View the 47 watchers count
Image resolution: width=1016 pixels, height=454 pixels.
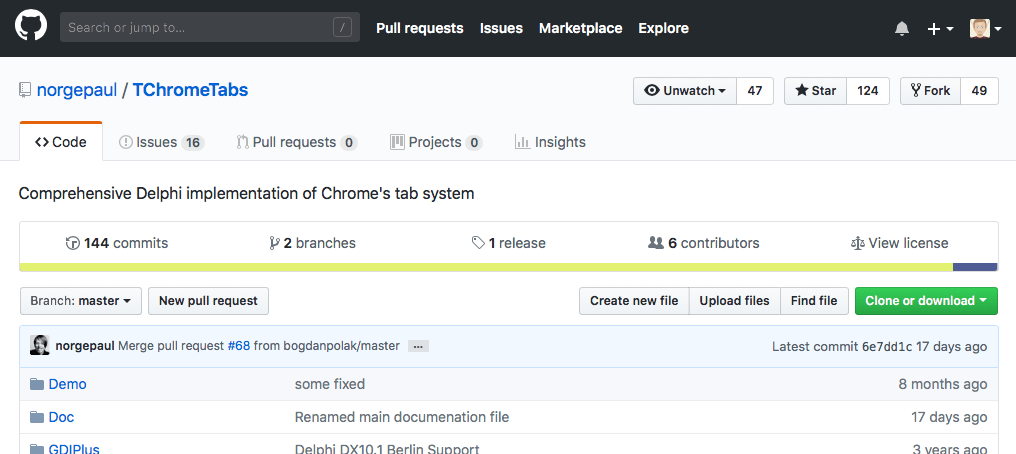click(755, 91)
